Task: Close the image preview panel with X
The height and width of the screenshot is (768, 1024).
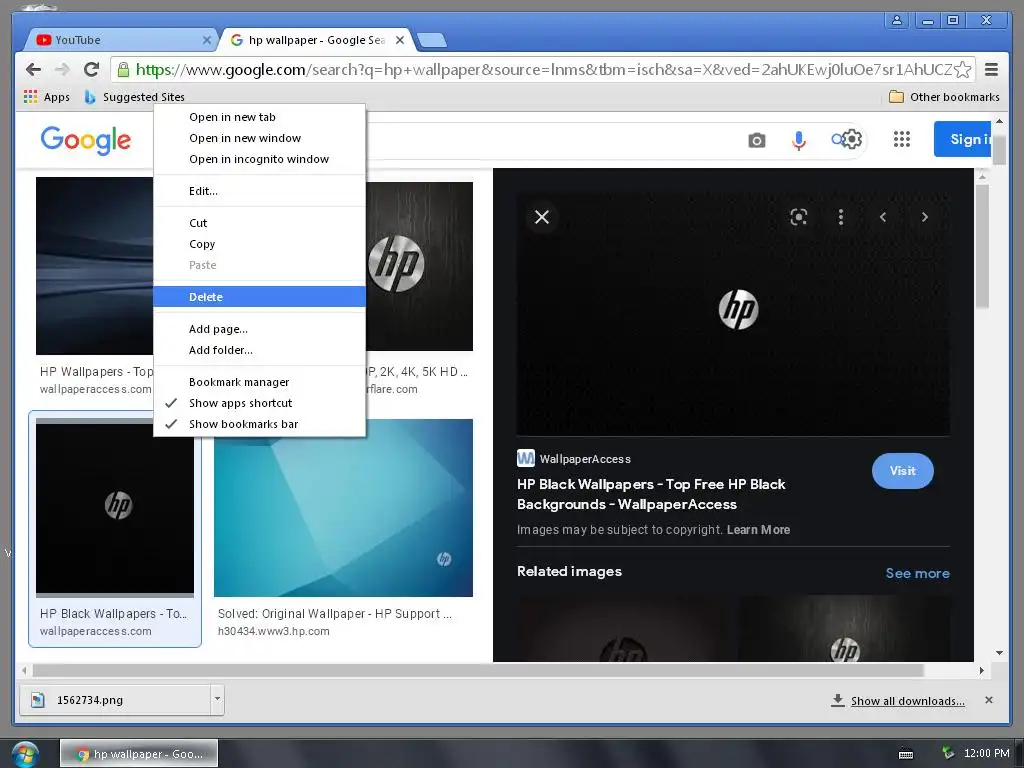Action: pyautogui.click(x=542, y=217)
